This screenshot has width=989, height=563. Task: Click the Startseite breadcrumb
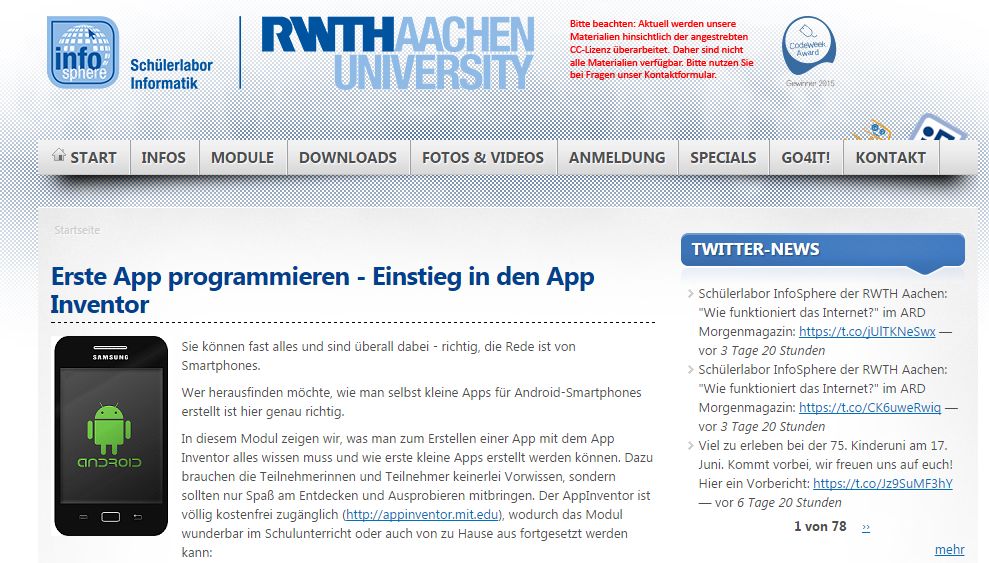coord(77,230)
